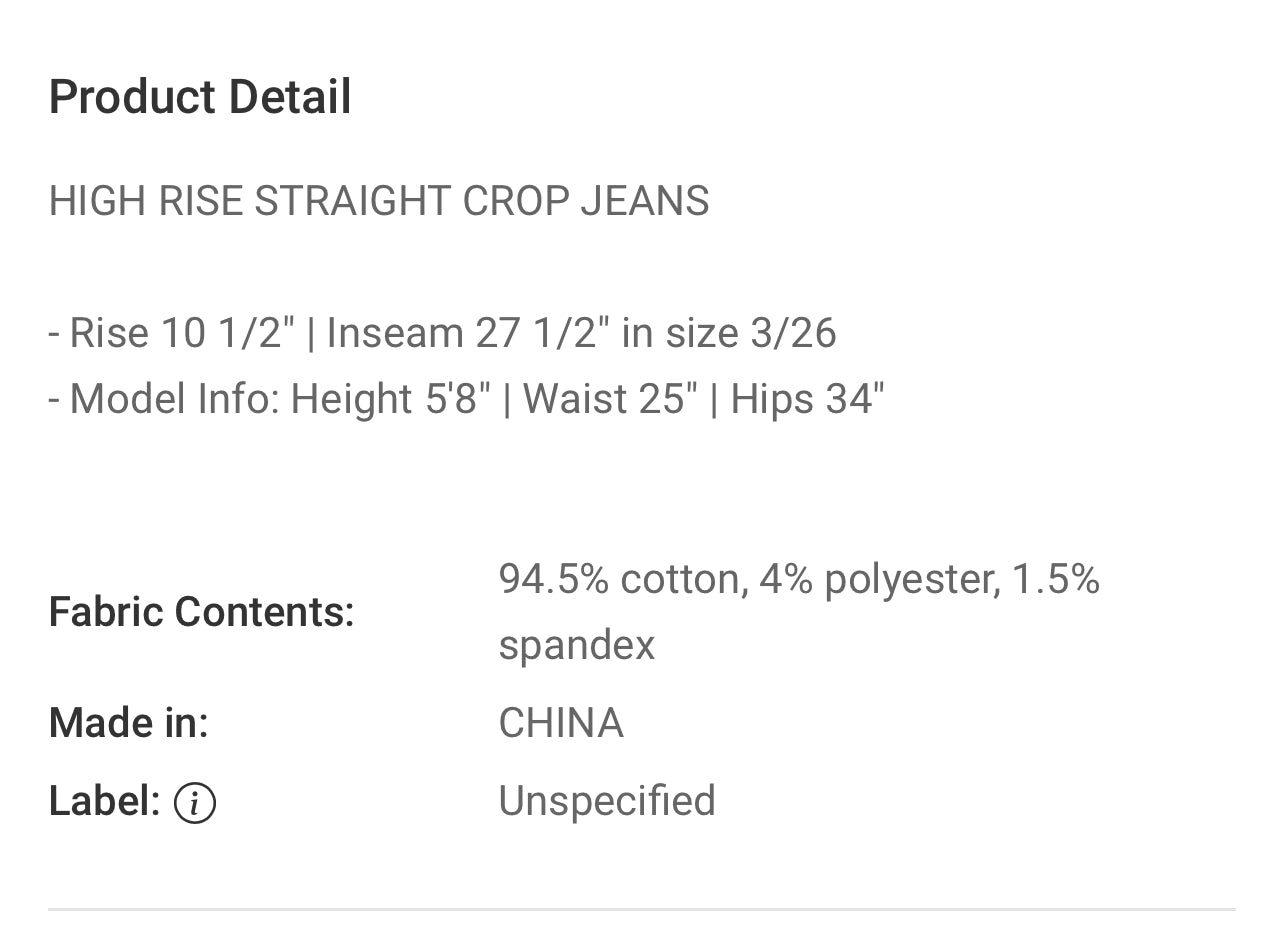1284x929 pixels.
Task: Click the CHINA country value
Action: click(561, 723)
